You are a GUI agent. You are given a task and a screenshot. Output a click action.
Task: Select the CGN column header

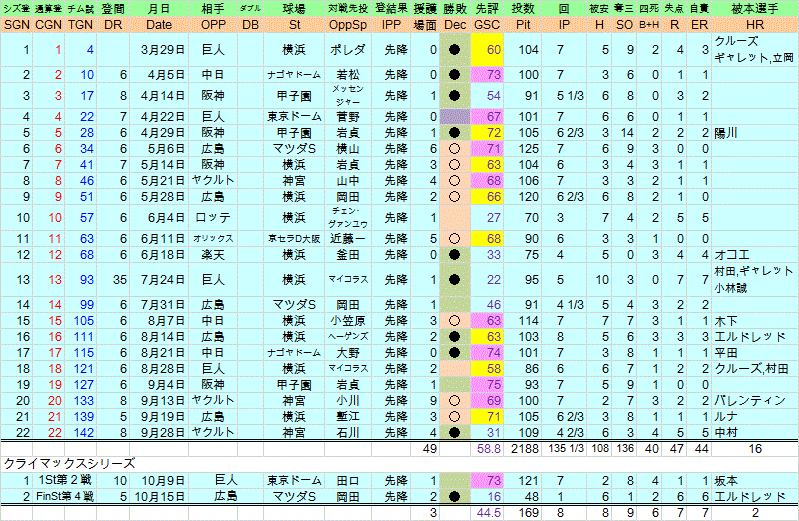click(x=48, y=25)
